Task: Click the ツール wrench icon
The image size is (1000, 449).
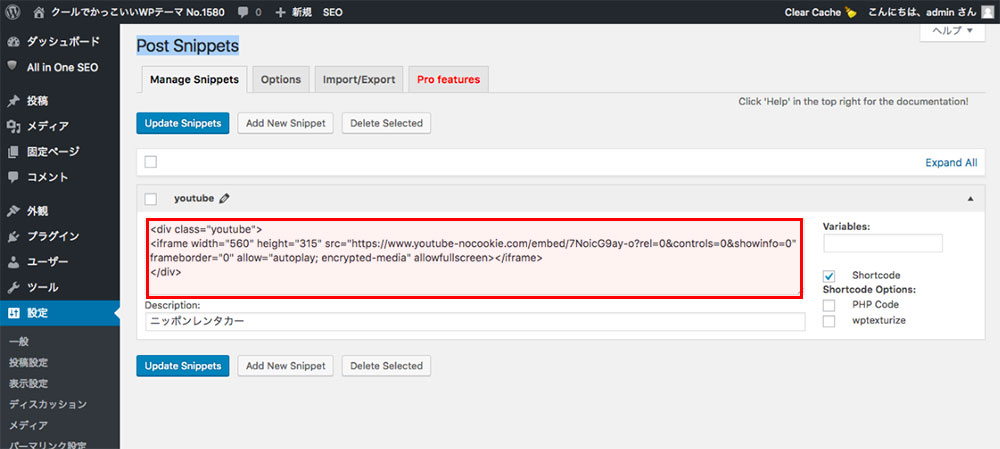Action: [x=13, y=288]
